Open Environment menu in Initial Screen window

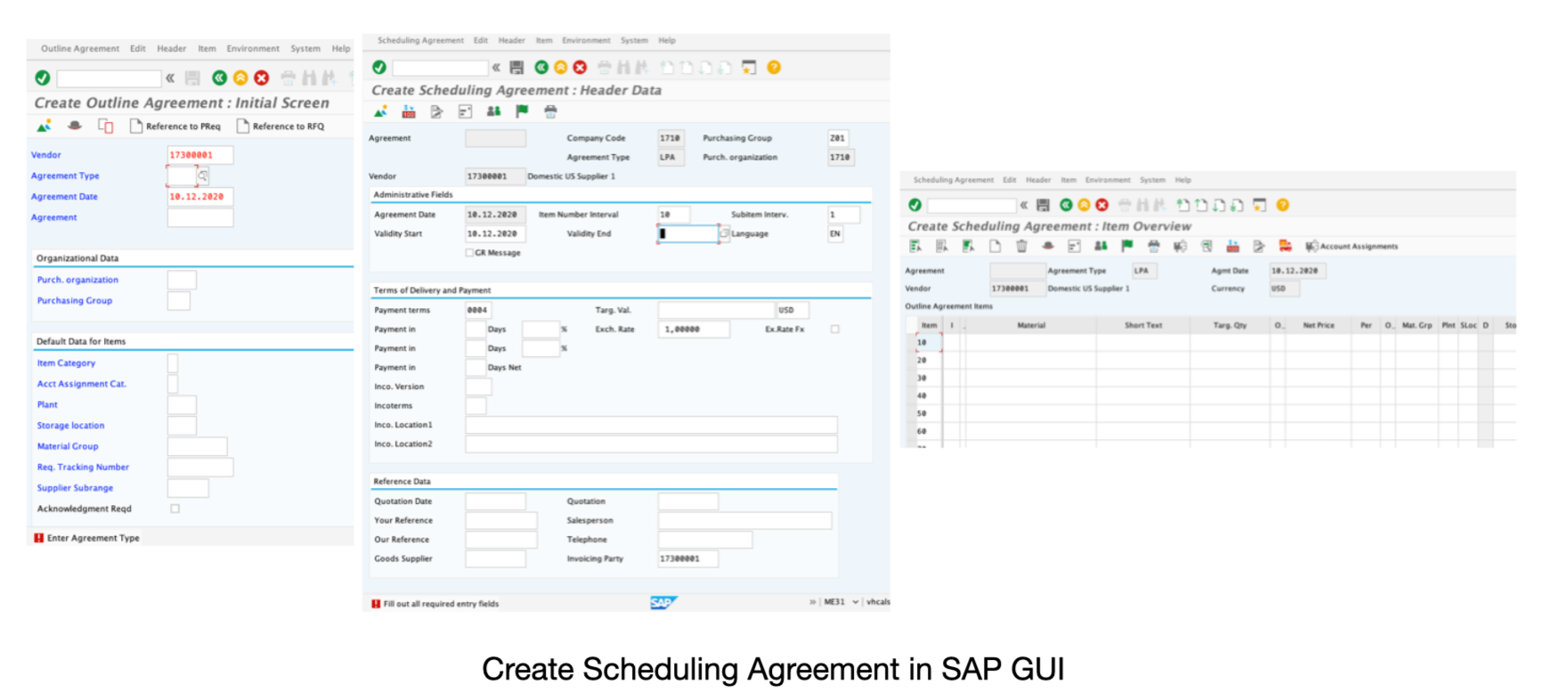[252, 49]
